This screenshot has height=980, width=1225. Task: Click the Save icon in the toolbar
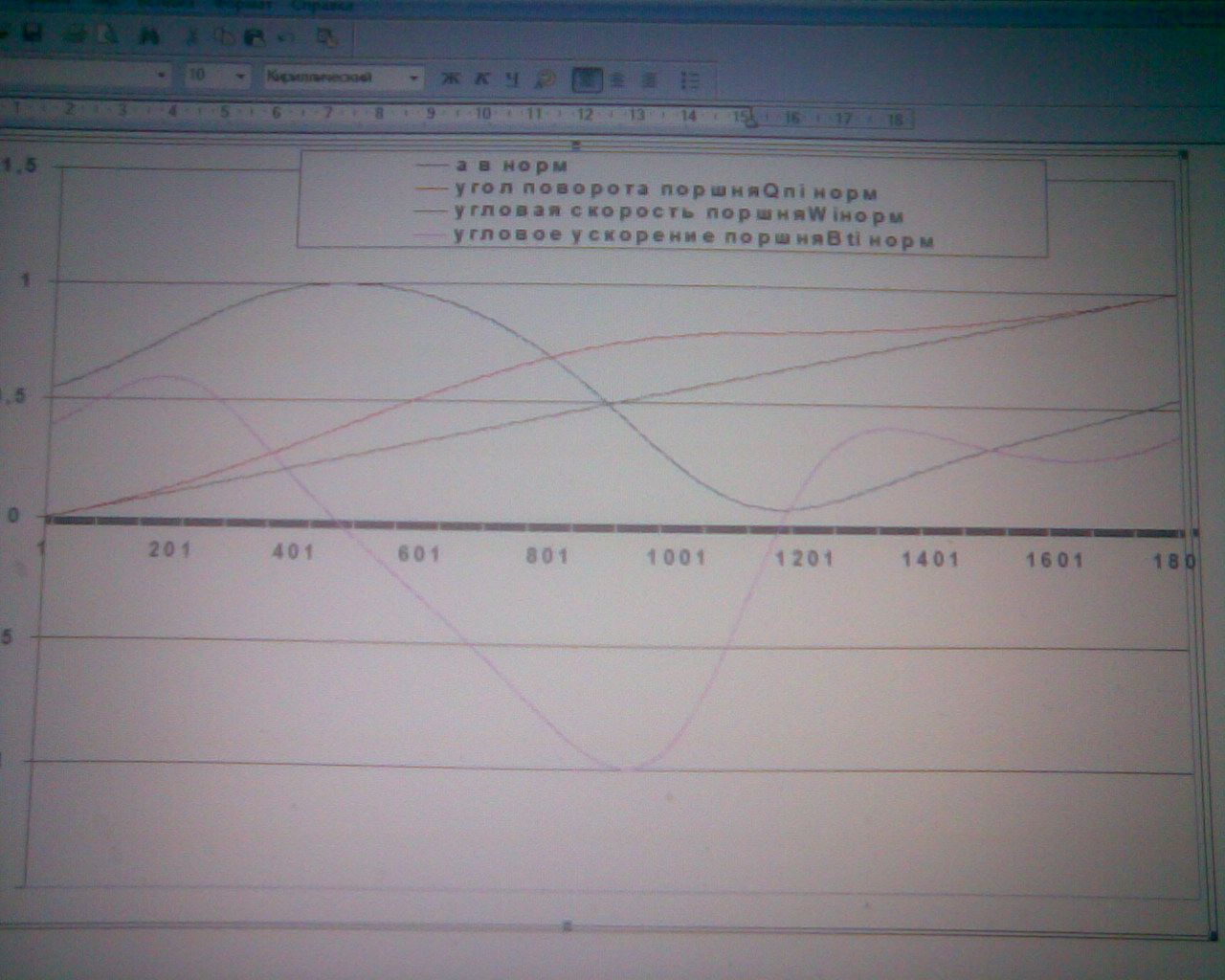click(32, 35)
